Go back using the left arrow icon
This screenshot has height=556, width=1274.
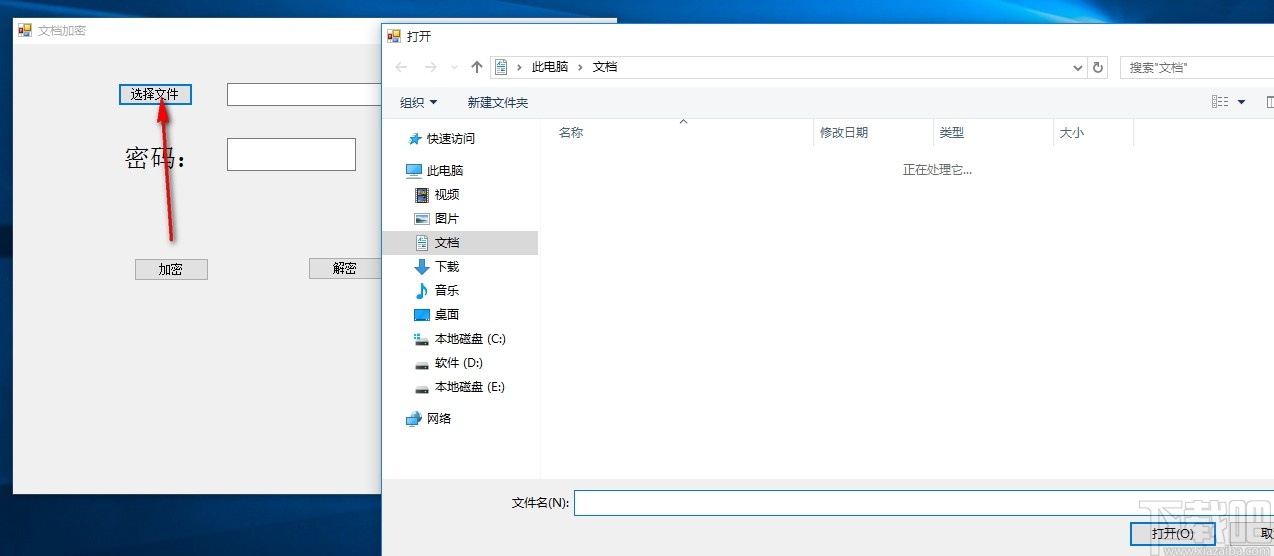(x=401, y=67)
